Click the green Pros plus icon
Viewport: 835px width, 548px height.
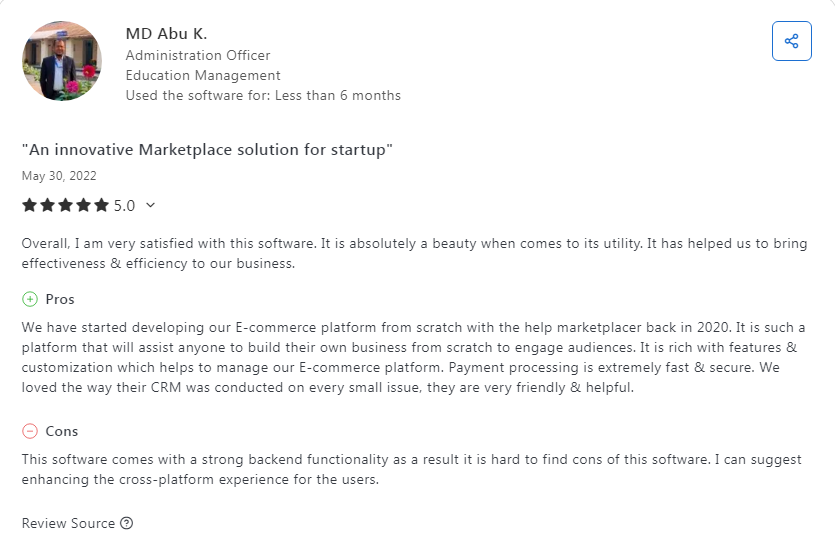[x=30, y=299]
